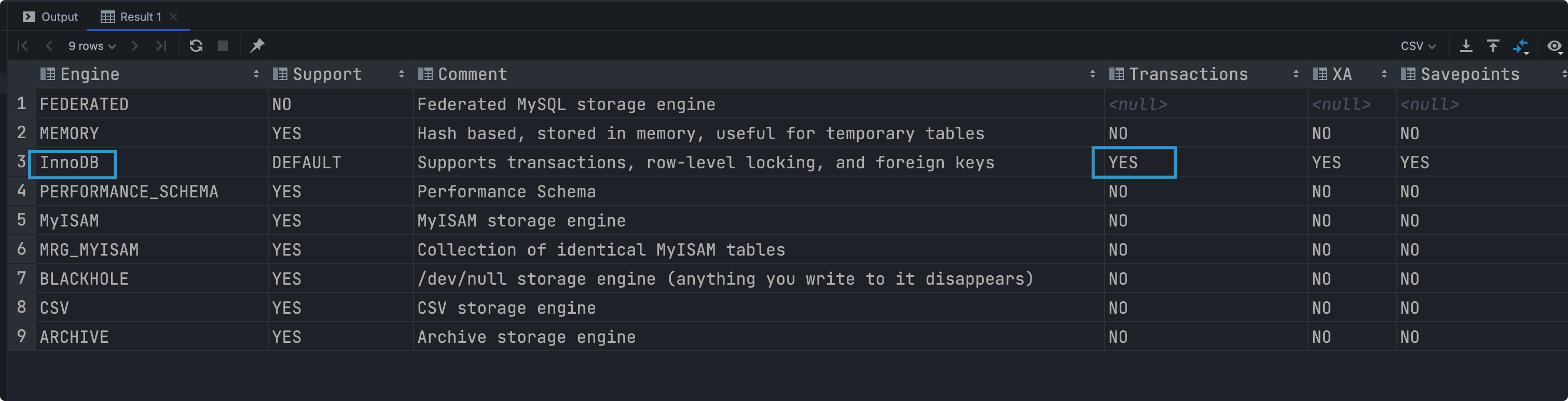Click the stop execution icon

click(x=224, y=46)
